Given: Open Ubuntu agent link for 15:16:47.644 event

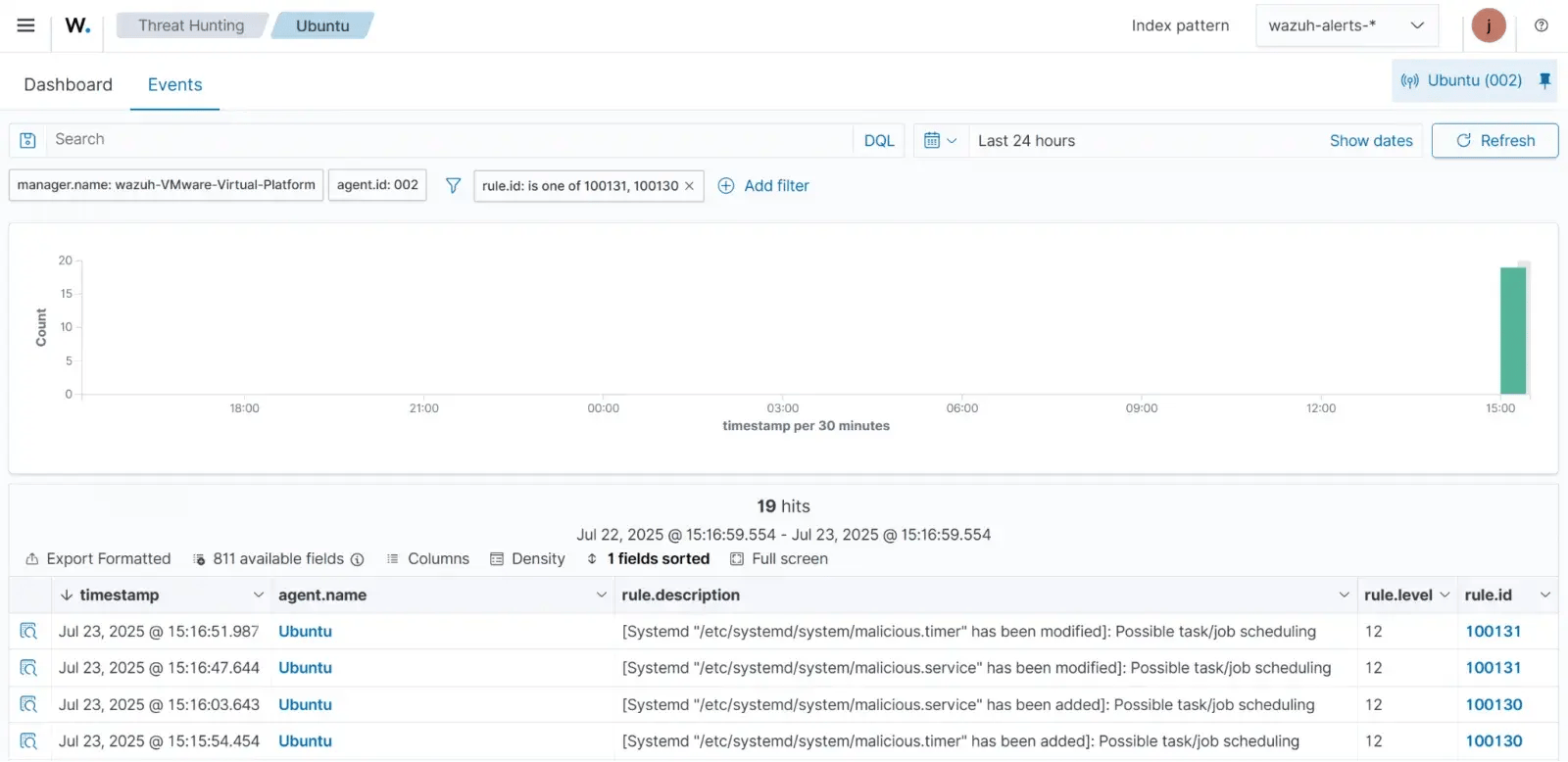Looking at the screenshot, I should (305, 667).
